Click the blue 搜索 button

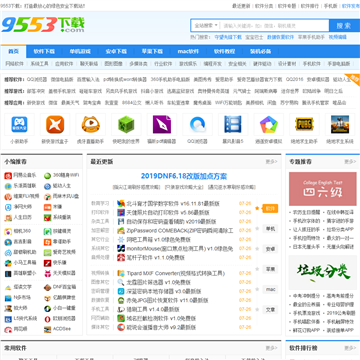coord(344,25)
